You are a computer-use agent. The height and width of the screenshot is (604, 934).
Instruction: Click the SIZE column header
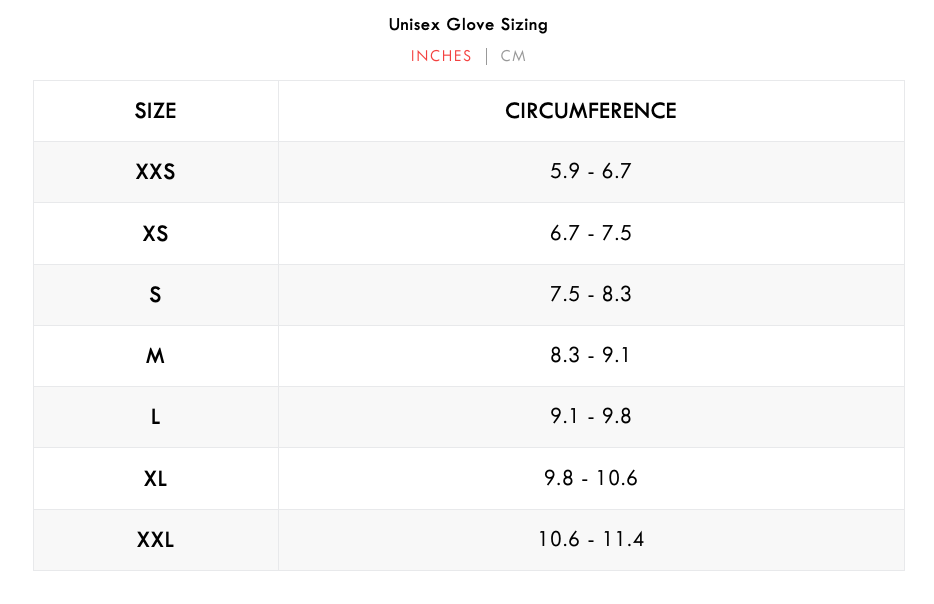point(155,111)
